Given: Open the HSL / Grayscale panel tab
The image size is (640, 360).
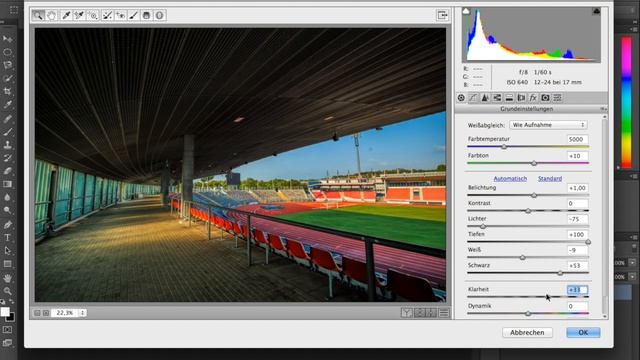Looking at the screenshot, I should 497,98.
